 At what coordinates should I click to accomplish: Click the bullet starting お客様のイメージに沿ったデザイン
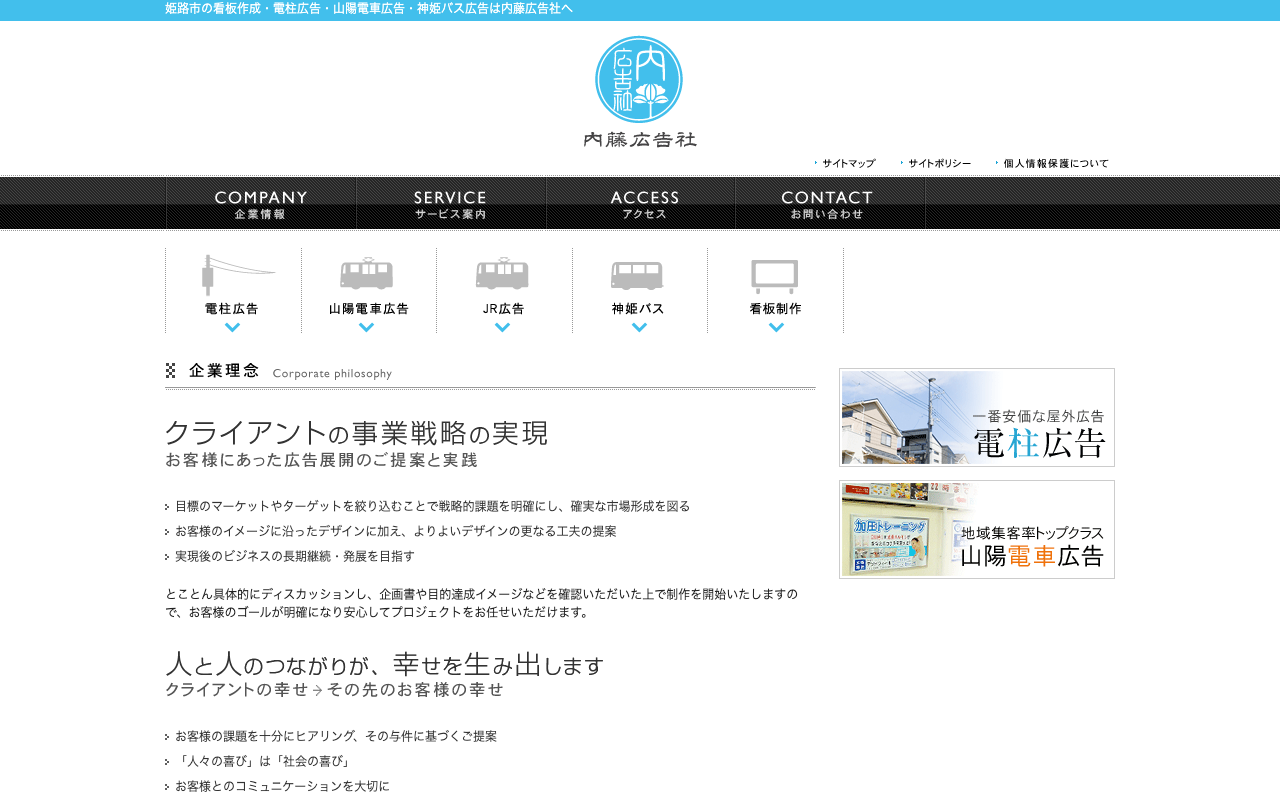[x=391, y=531]
